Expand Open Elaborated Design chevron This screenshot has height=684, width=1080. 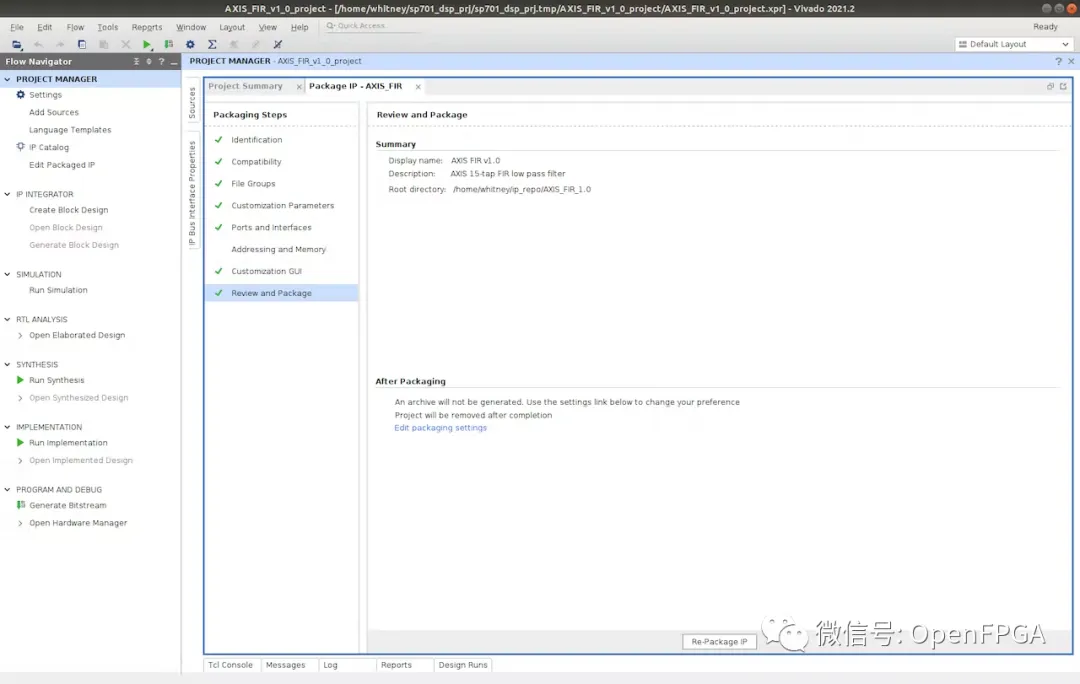coord(20,335)
